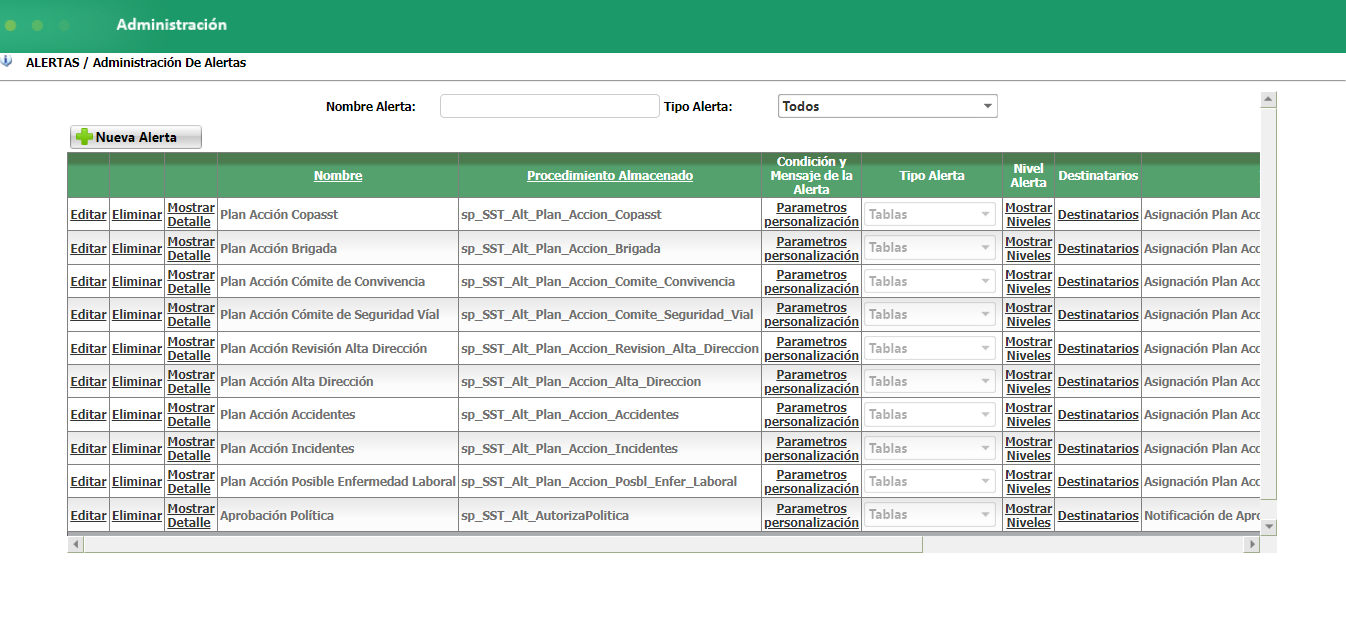This screenshot has width=1346, height=636.
Task: Open Tipo Alerta dropdown for Revisión Alta Dirección row
Action: [x=930, y=348]
